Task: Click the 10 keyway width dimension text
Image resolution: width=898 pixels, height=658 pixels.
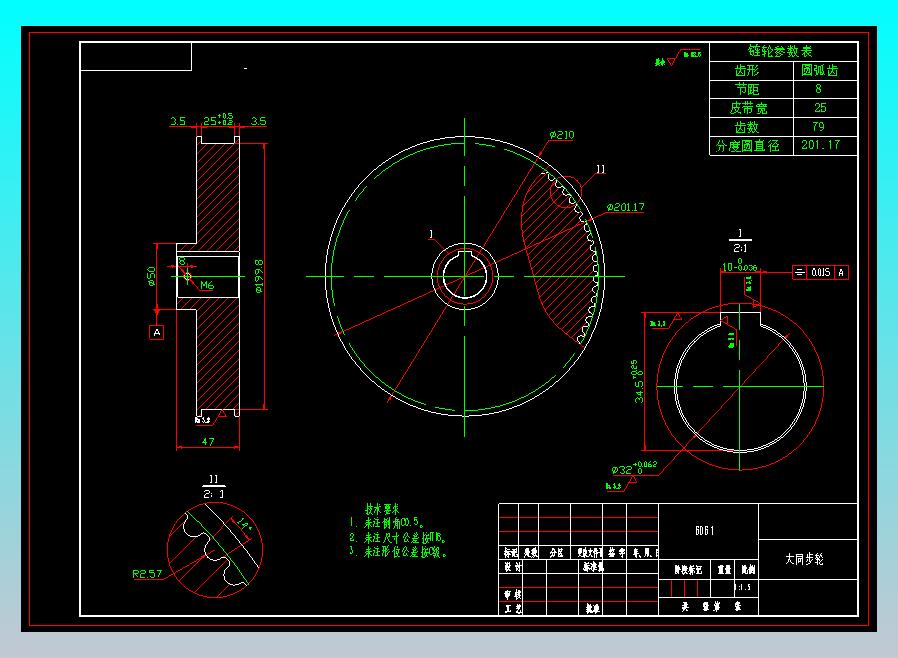Action: [x=739, y=266]
